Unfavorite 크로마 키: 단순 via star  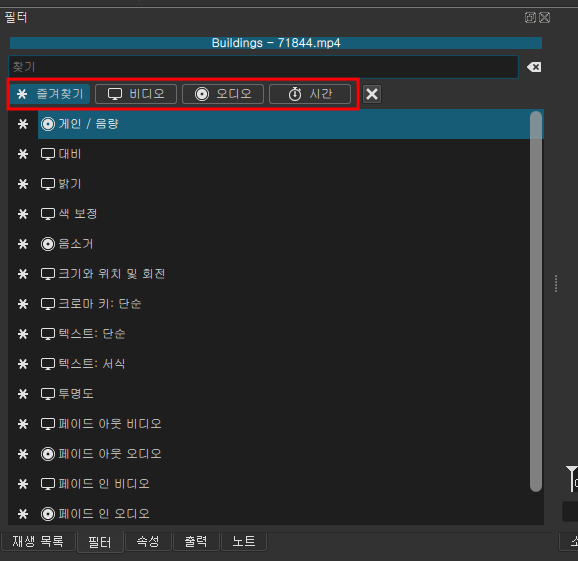pos(23,304)
